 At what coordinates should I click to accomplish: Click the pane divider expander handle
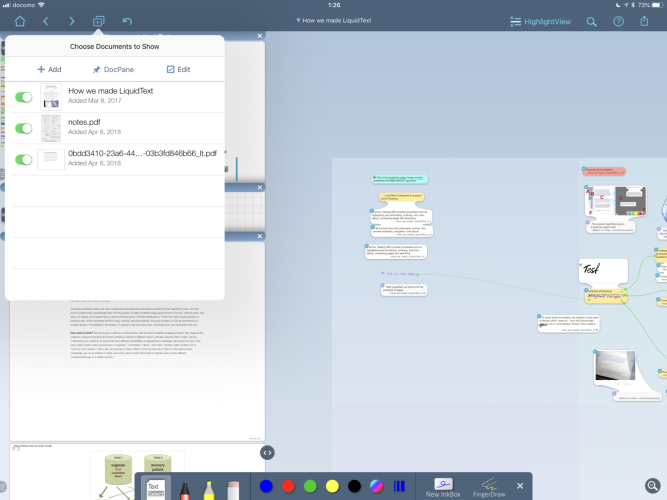pos(267,453)
